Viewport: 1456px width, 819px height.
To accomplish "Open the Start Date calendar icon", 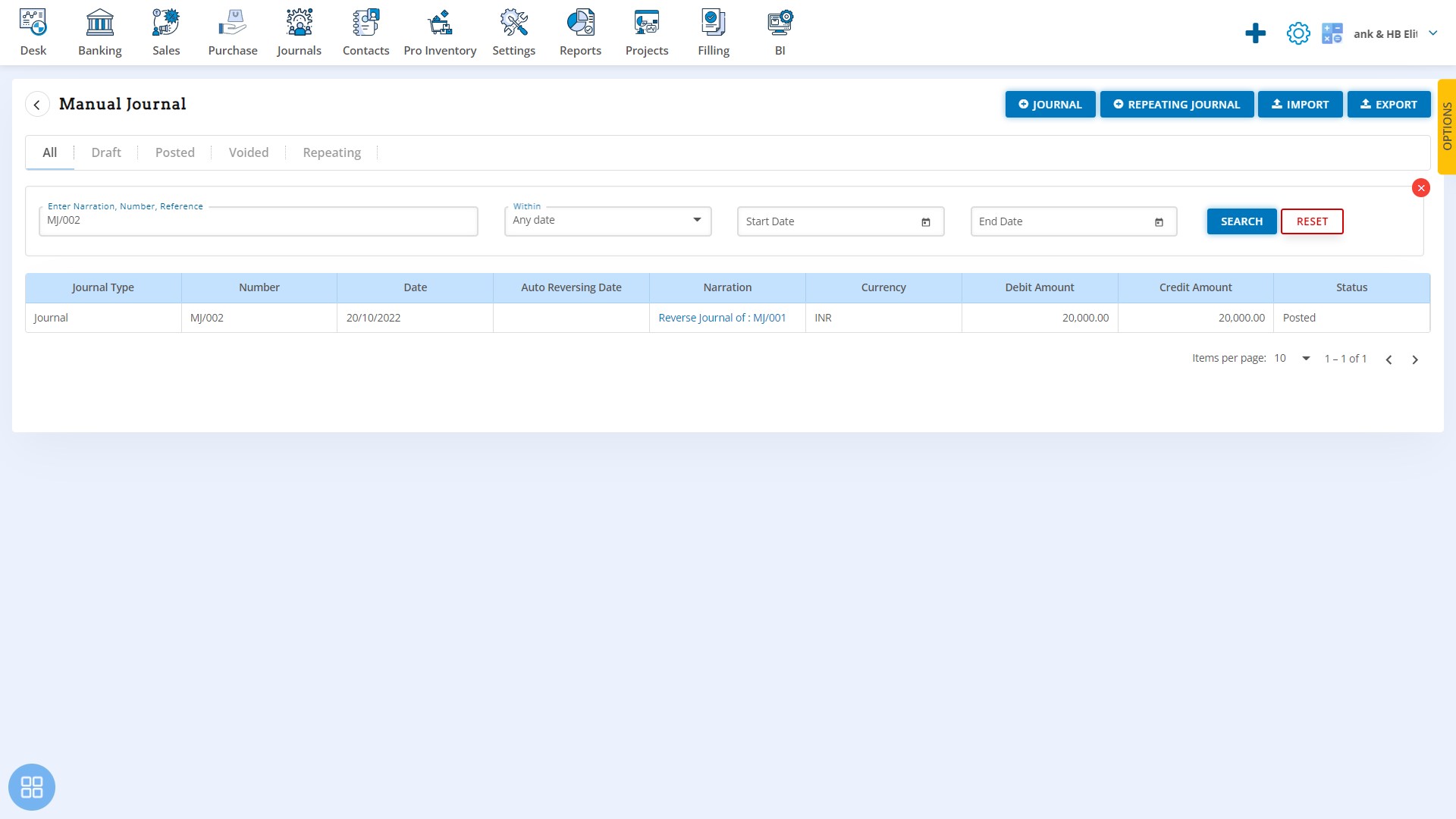I will click(926, 222).
